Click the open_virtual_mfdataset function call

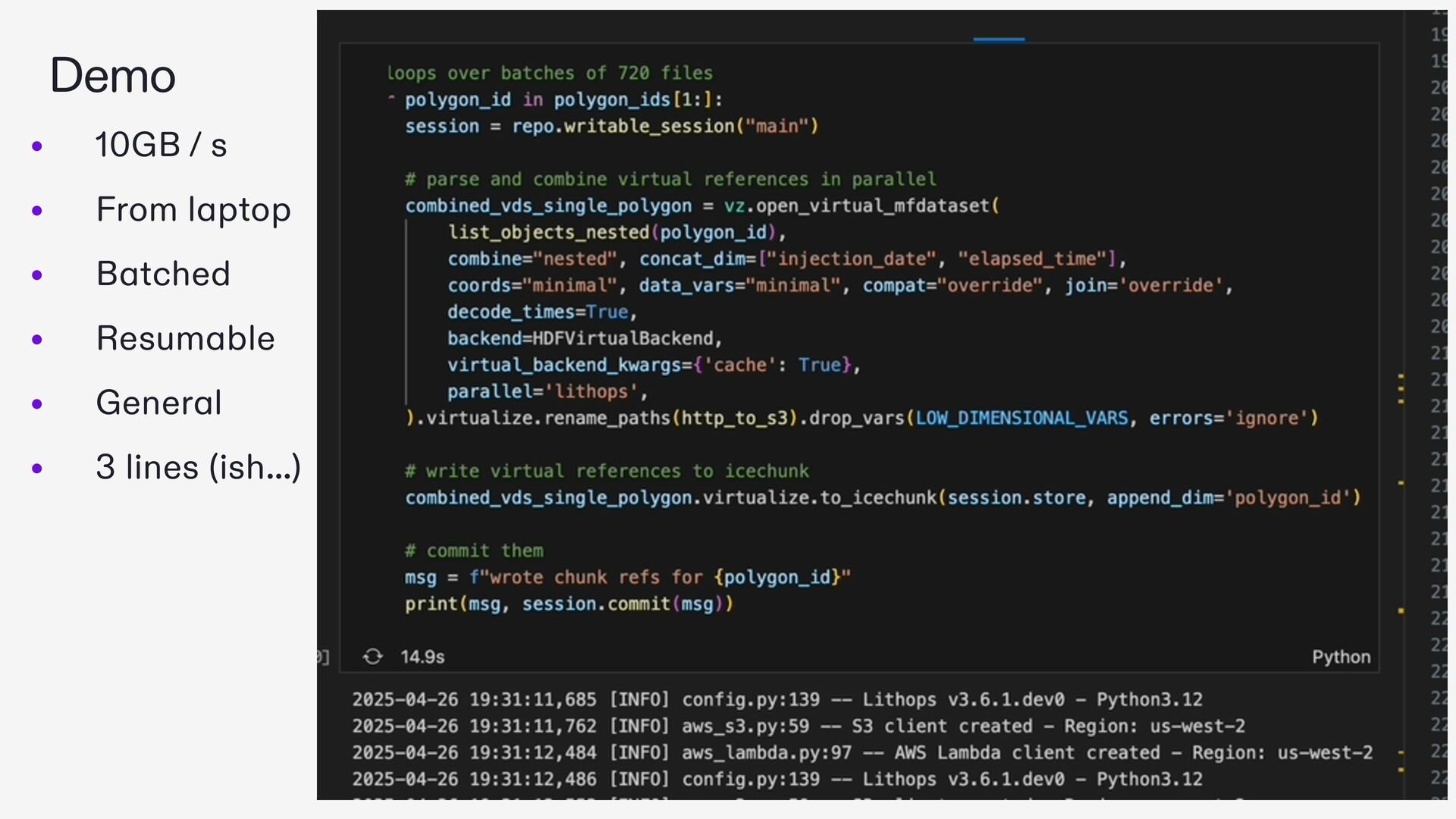coord(872,206)
